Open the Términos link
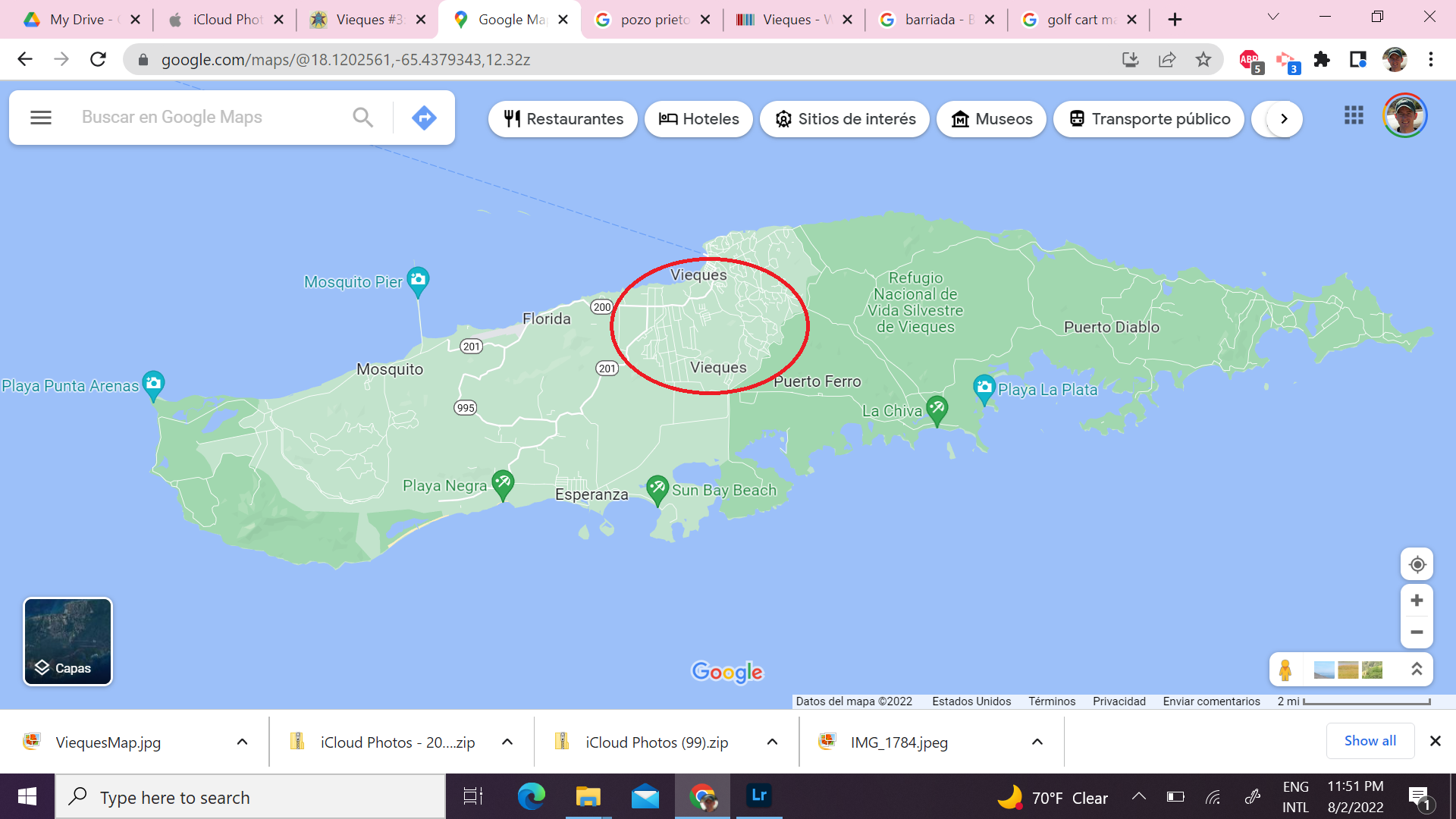The height and width of the screenshot is (819, 1456). tap(1052, 701)
